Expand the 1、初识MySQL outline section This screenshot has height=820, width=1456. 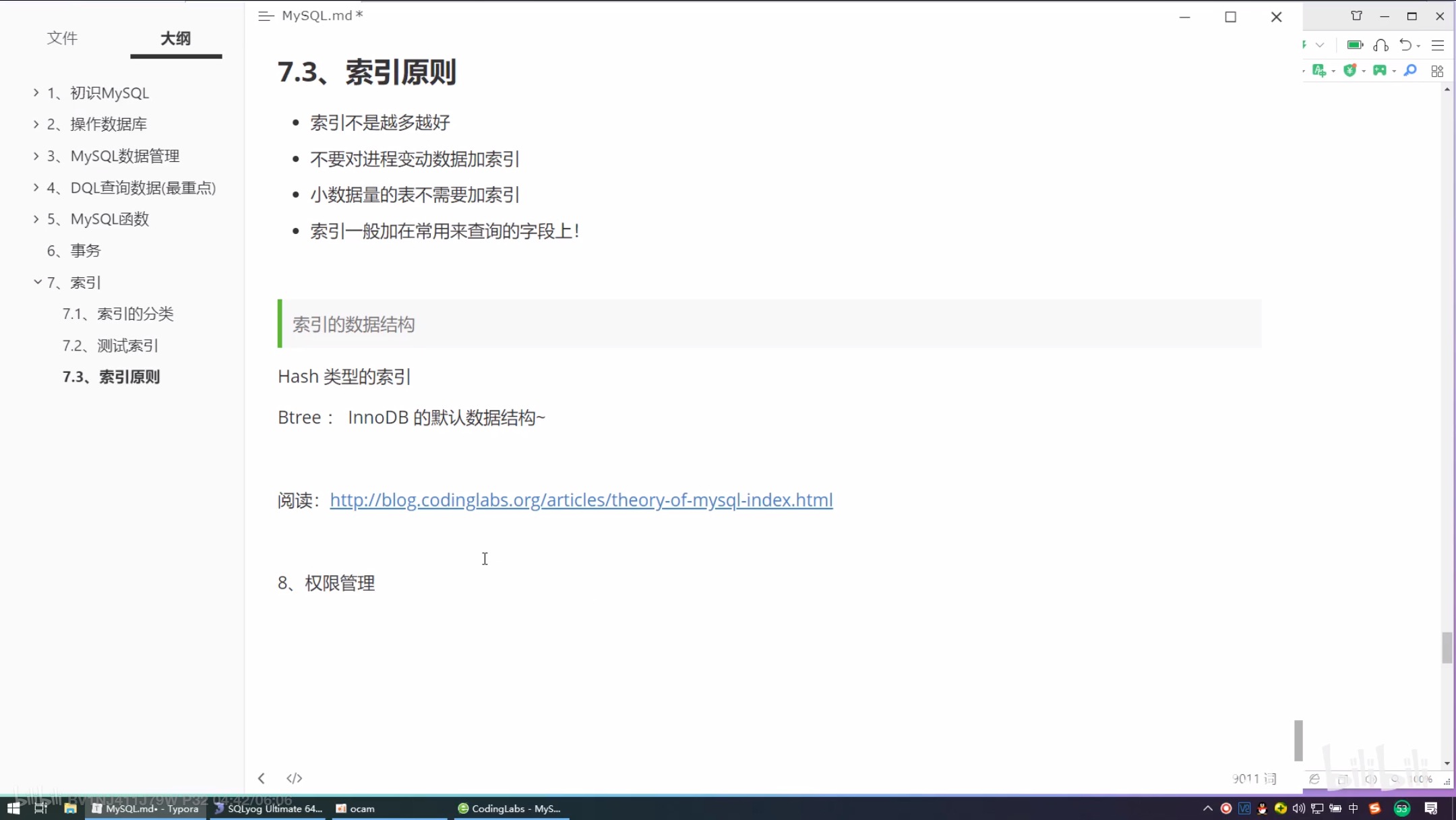click(x=36, y=93)
